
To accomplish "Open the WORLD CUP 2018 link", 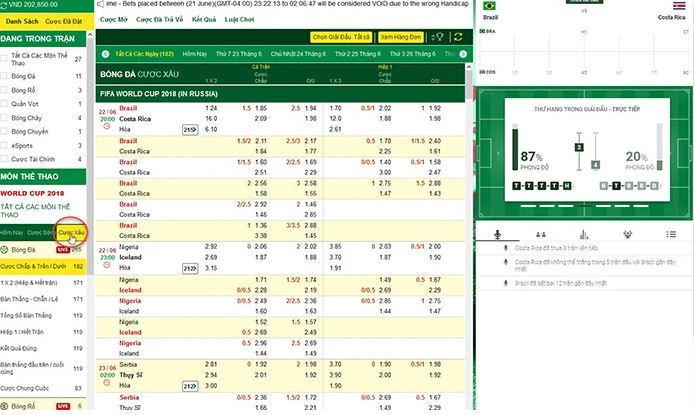I will pos(32,193).
